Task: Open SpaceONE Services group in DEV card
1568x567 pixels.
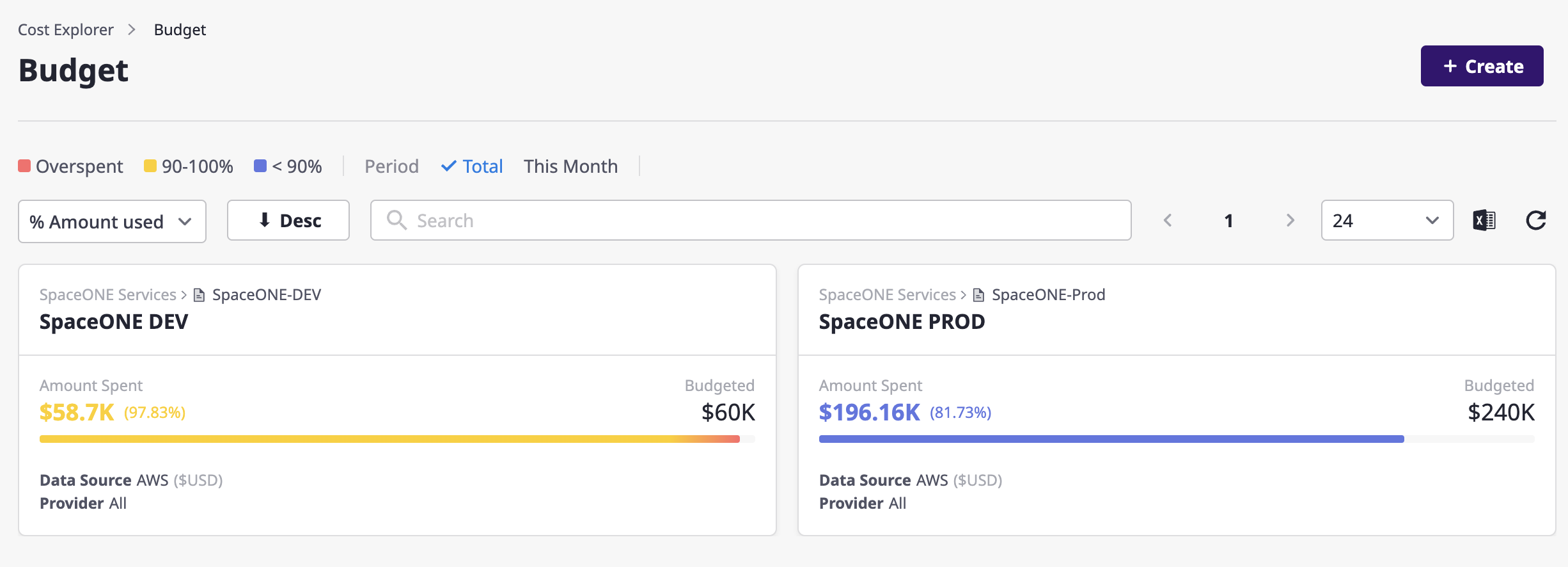Action: (x=108, y=295)
